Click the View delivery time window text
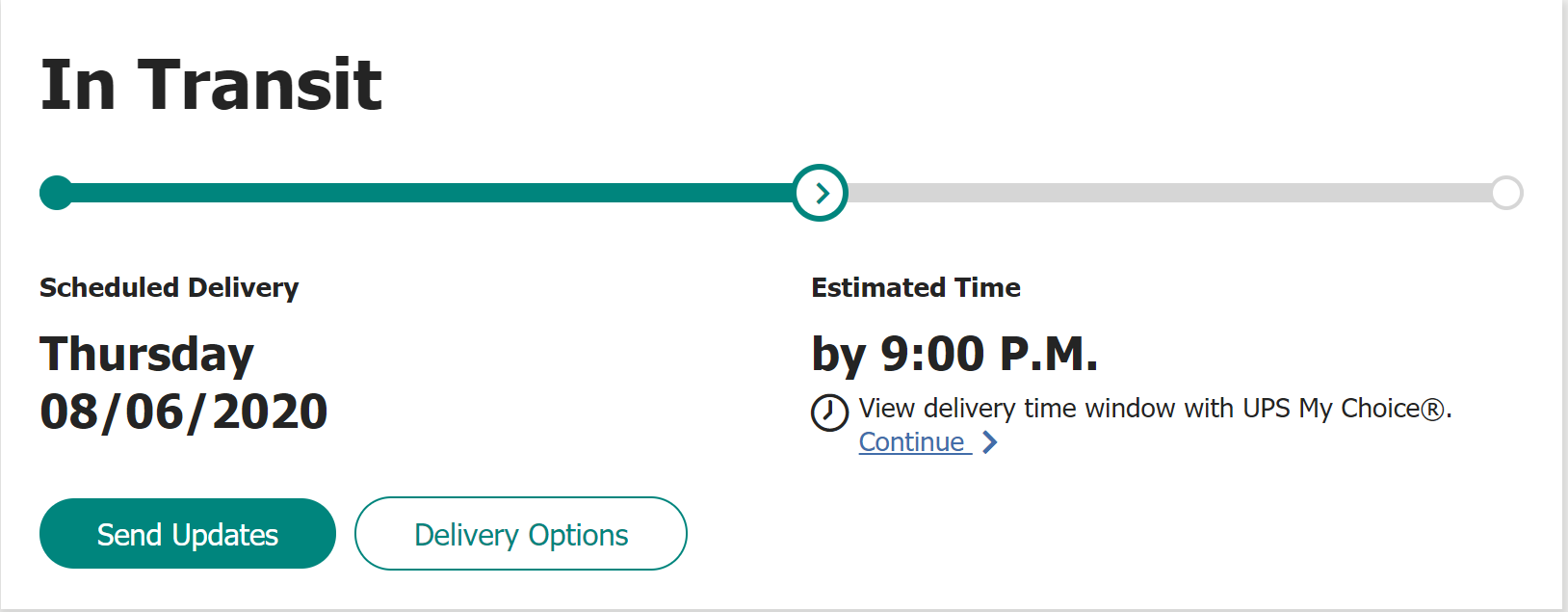The height and width of the screenshot is (612, 1568). [x=1045, y=409]
